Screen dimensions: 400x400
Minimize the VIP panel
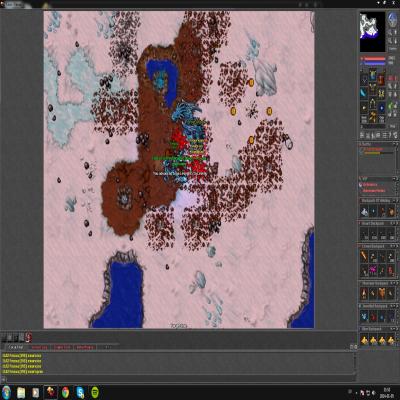[393, 179]
